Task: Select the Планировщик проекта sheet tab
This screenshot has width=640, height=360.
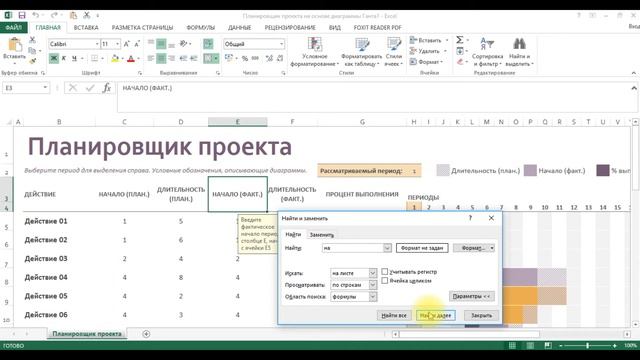Action: [87, 334]
